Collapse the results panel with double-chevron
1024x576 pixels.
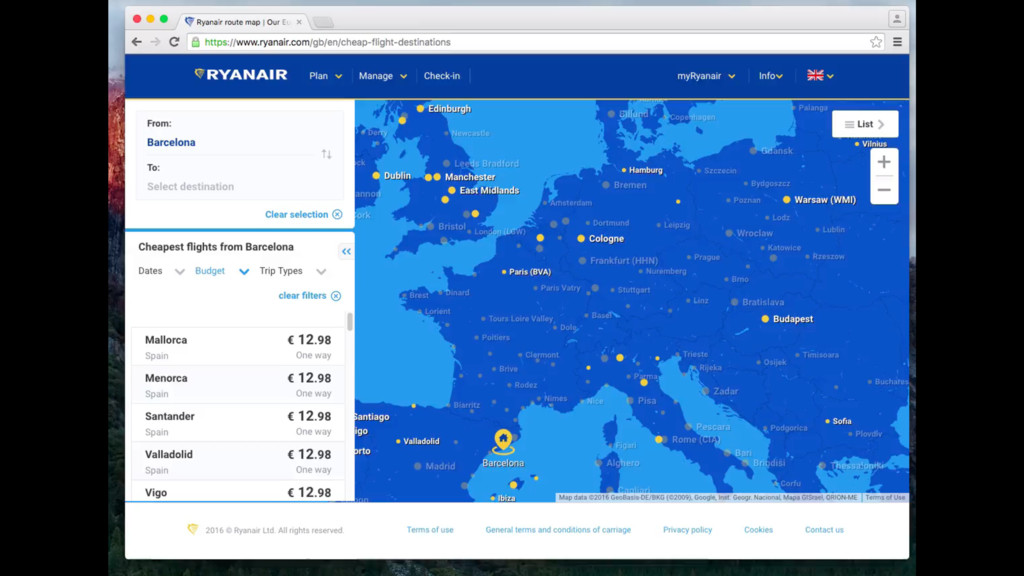coord(346,251)
